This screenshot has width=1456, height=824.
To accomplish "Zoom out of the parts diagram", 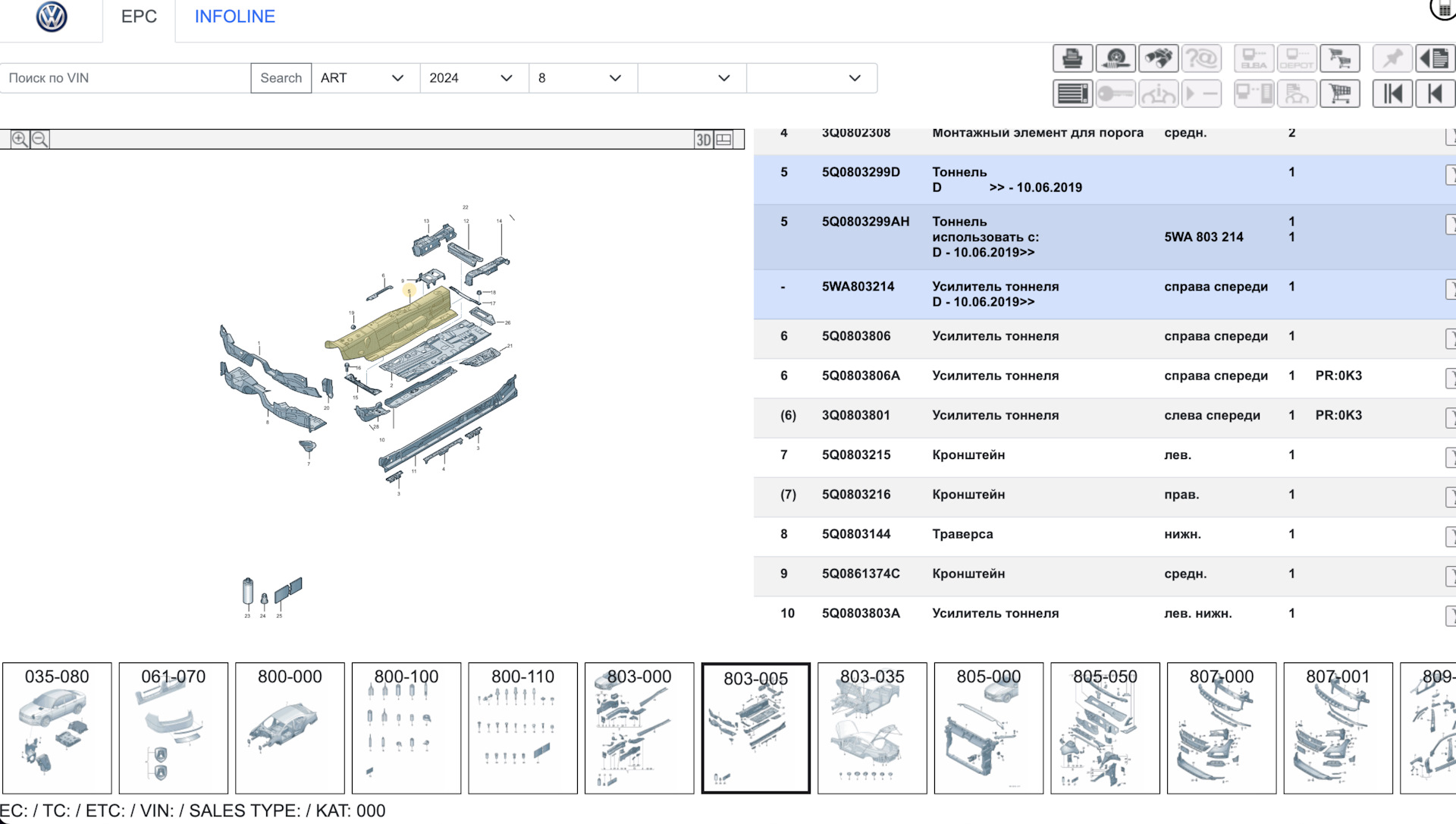I will (40, 140).
